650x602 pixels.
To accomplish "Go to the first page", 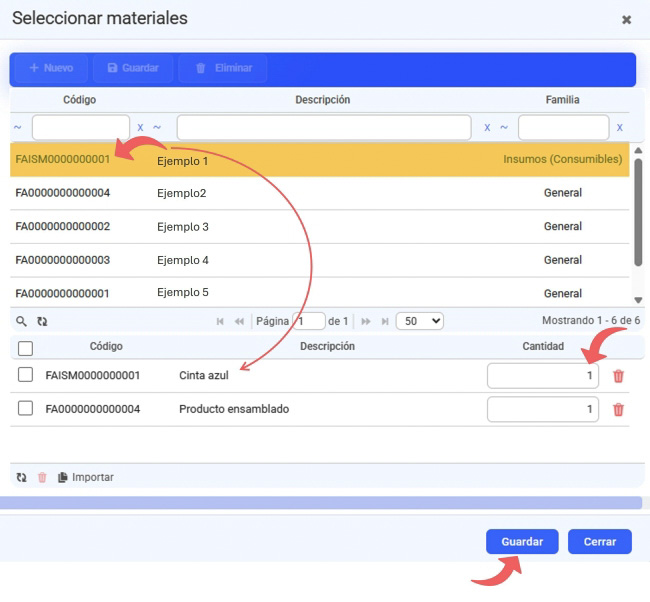I will pyautogui.click(x=220, y=321).
